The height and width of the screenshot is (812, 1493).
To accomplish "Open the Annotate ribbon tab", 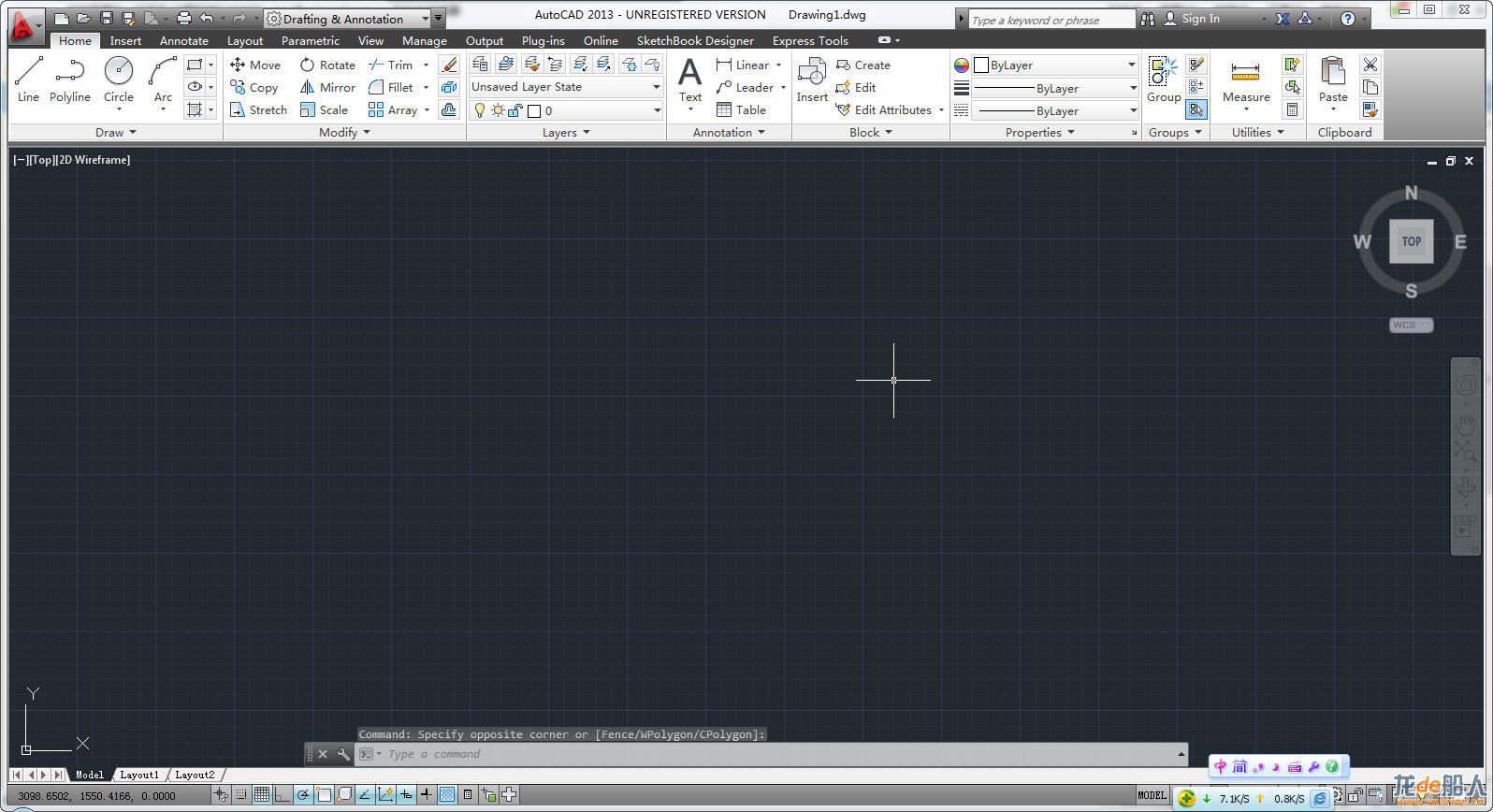I will pos(183,40).
